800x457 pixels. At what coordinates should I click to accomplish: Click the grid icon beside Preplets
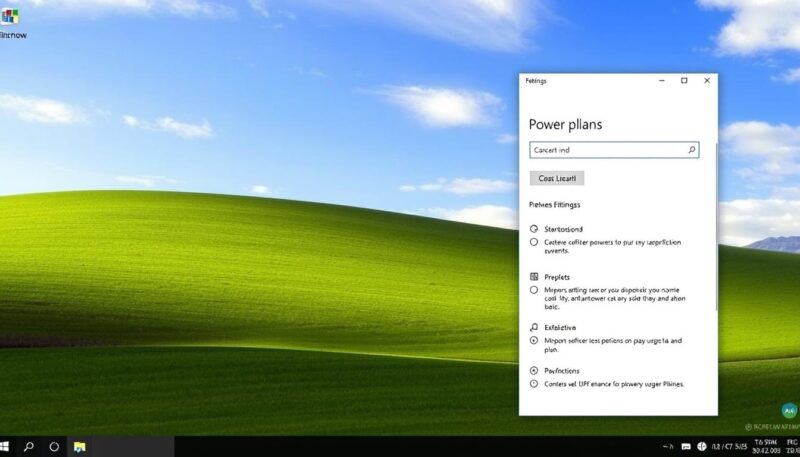[x=534, y=277]
